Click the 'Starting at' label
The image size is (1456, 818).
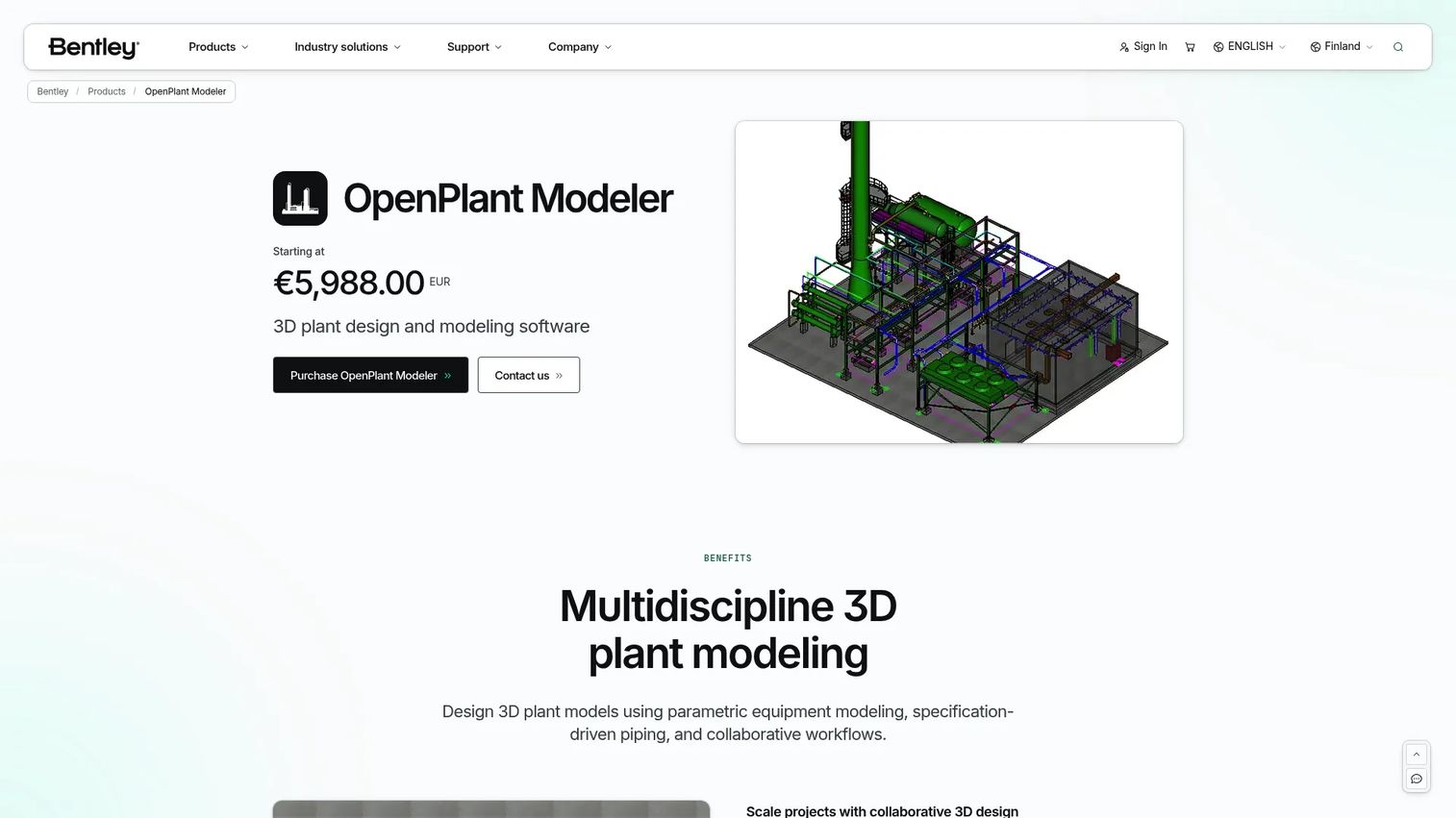pyautogui.click(x=299, y=252)
